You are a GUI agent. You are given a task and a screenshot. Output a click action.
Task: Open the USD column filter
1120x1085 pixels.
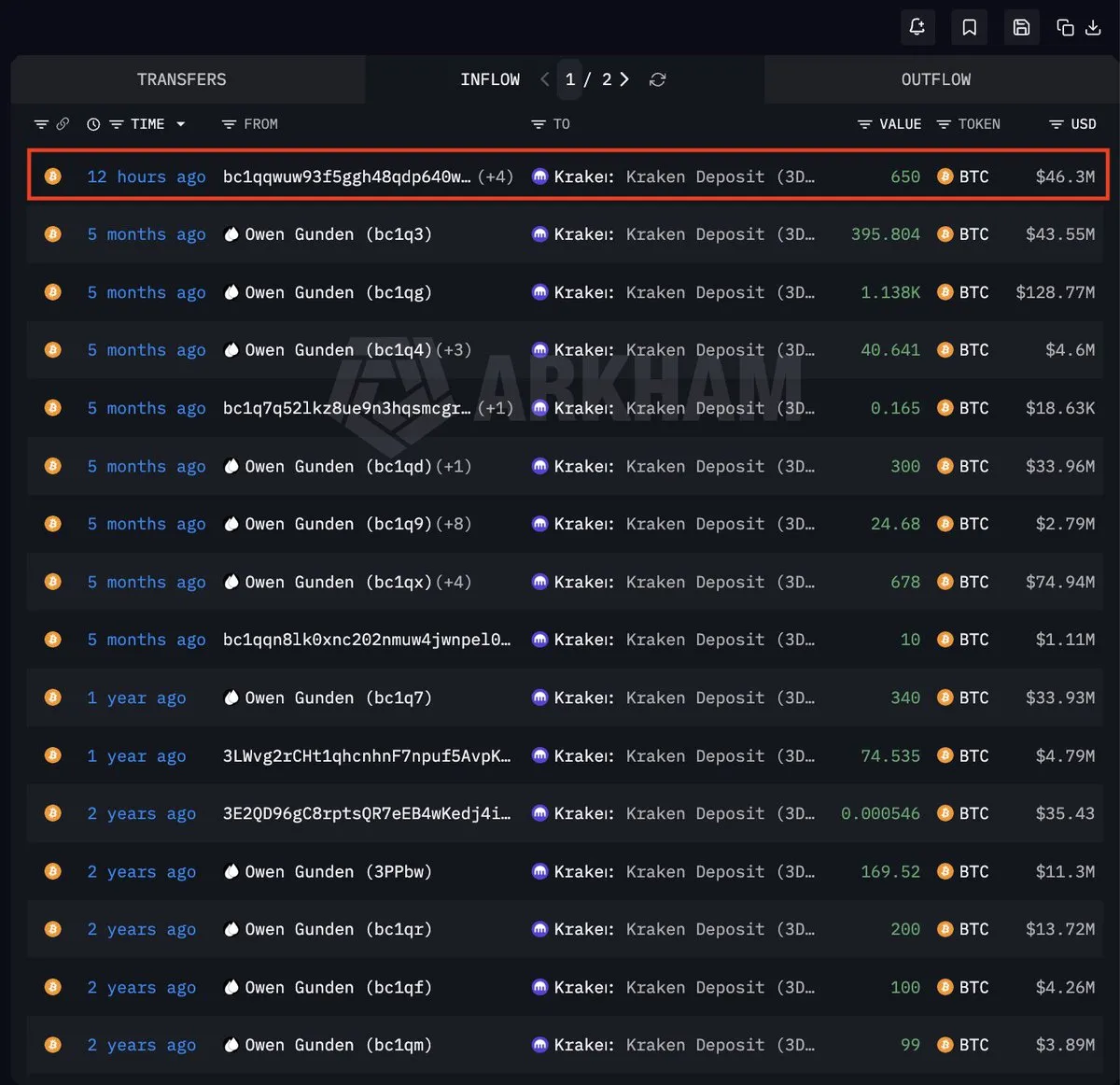(1056, 124)
